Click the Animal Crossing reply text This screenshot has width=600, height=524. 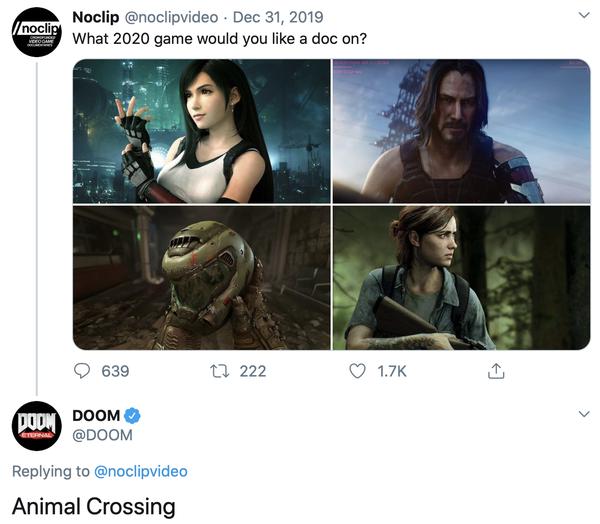coord(94,506)
